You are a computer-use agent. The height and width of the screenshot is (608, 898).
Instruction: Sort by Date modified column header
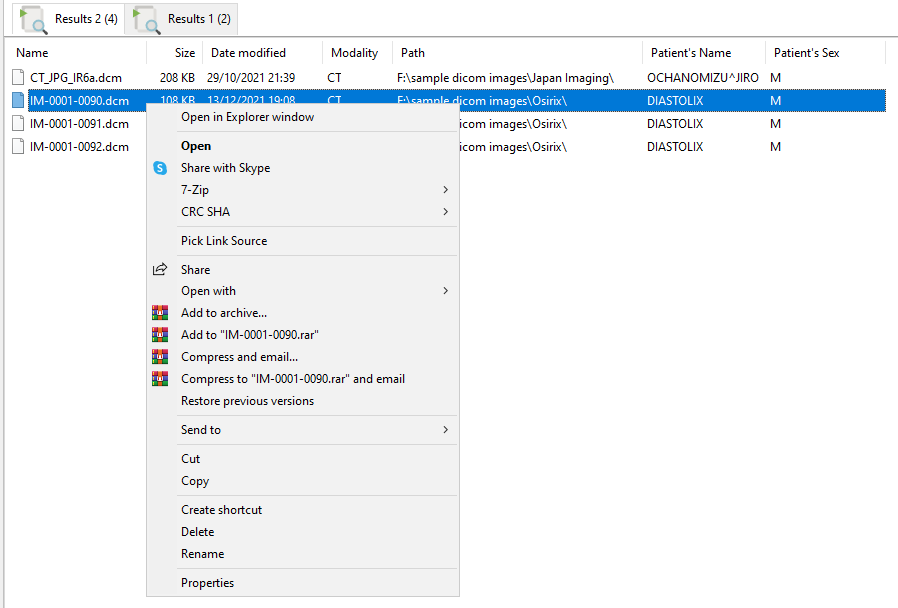[248, 53]
